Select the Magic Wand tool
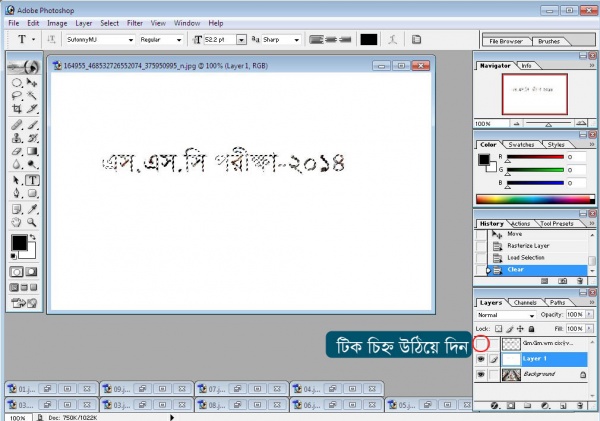The image size is (600, 421). click(x=32, y=96)
